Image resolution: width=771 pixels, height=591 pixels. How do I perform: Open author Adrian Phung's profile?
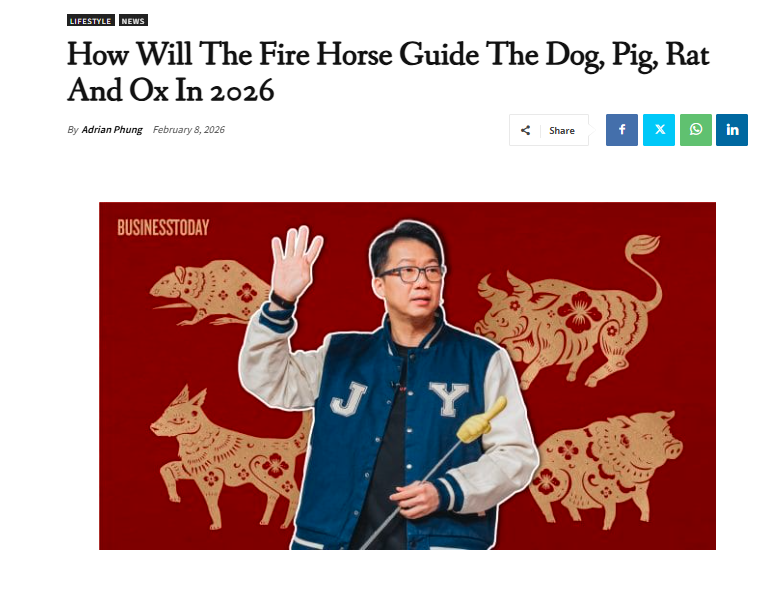click(112, 130)
